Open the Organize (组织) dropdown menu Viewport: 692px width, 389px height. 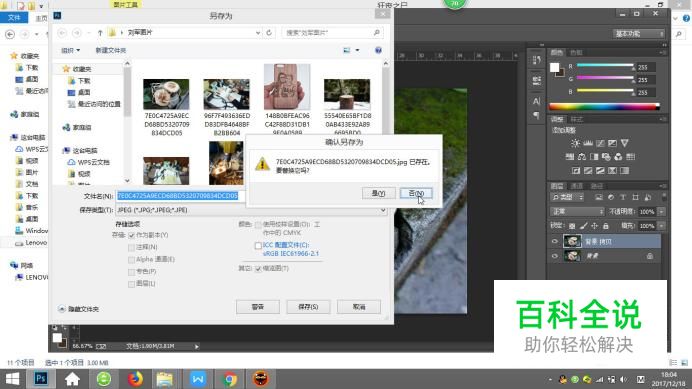click(71, 50)
